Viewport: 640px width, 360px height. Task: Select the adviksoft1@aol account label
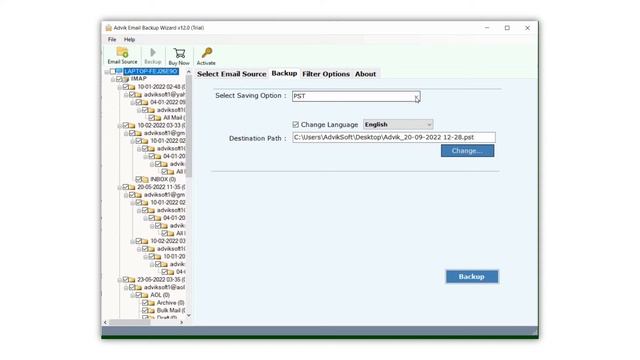tap(164, 287)
